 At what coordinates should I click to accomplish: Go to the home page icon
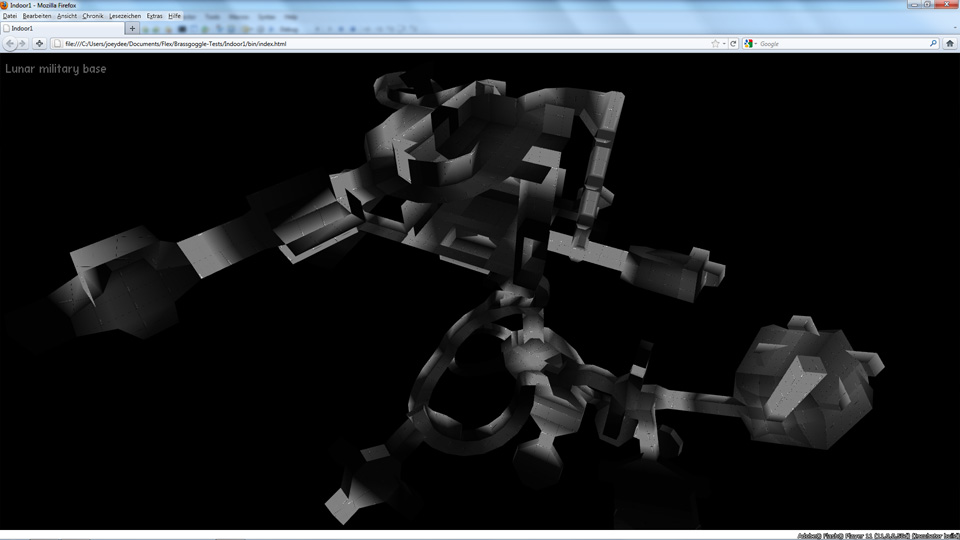click(949, 44)
